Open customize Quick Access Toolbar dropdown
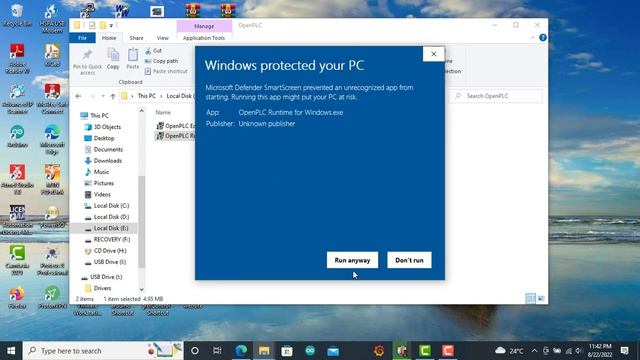Screen dimensions: 640x360 tap(111, 25)
